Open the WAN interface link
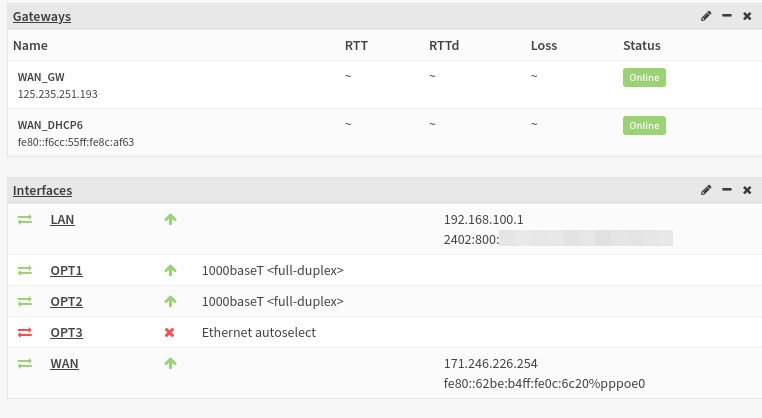Viewport: 762px width, 418px height. click(x=64, y=363)
